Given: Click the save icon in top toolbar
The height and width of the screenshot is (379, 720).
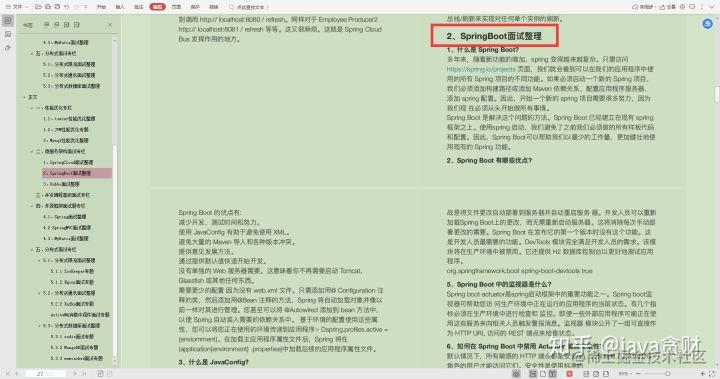Looking at the screenshot, I should [48, 7].
